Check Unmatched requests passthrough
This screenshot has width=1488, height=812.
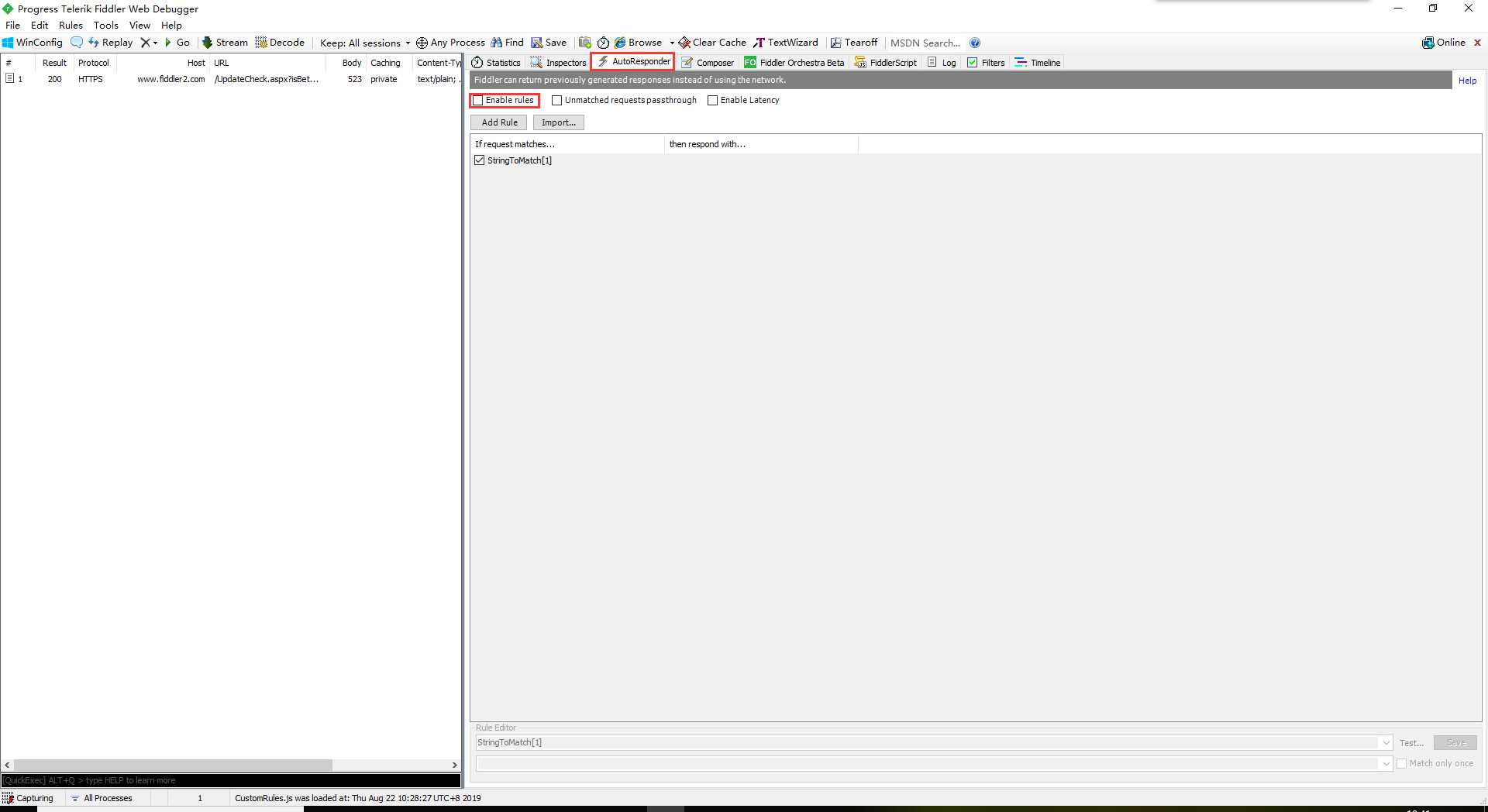[x=556, y=100]
